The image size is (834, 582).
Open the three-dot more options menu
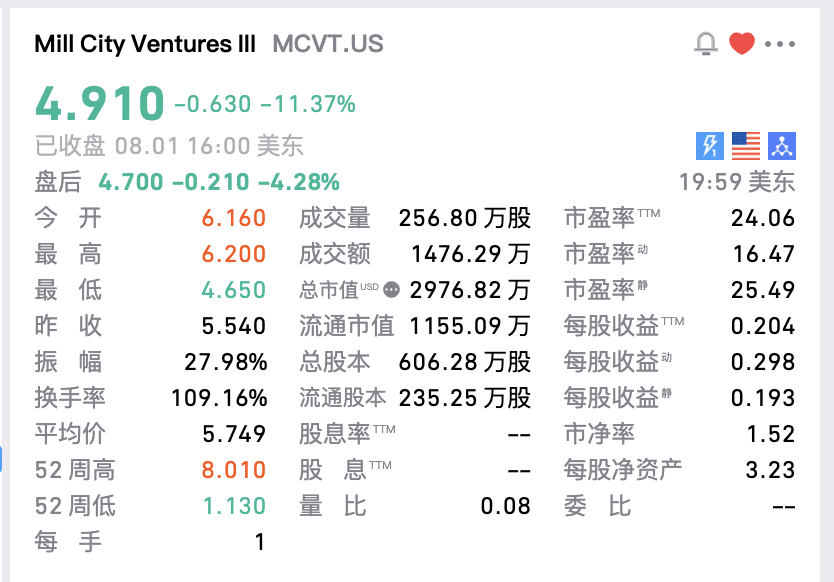point(779,44)
